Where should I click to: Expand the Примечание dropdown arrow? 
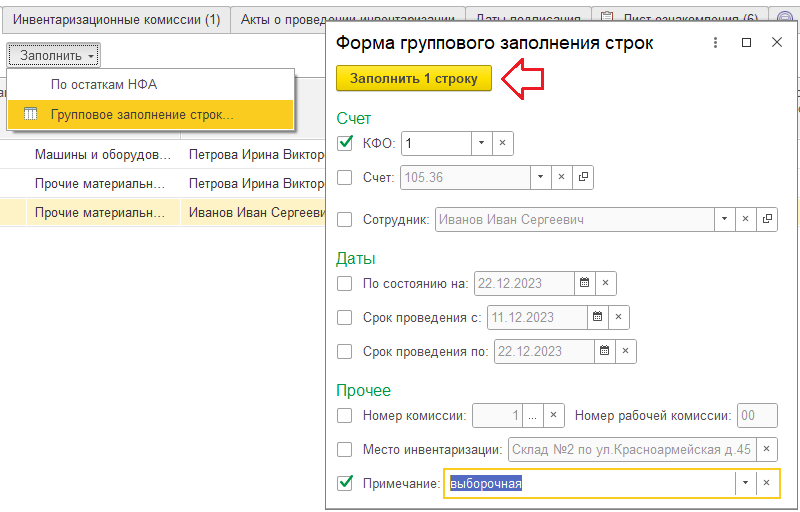coord(745,483)
